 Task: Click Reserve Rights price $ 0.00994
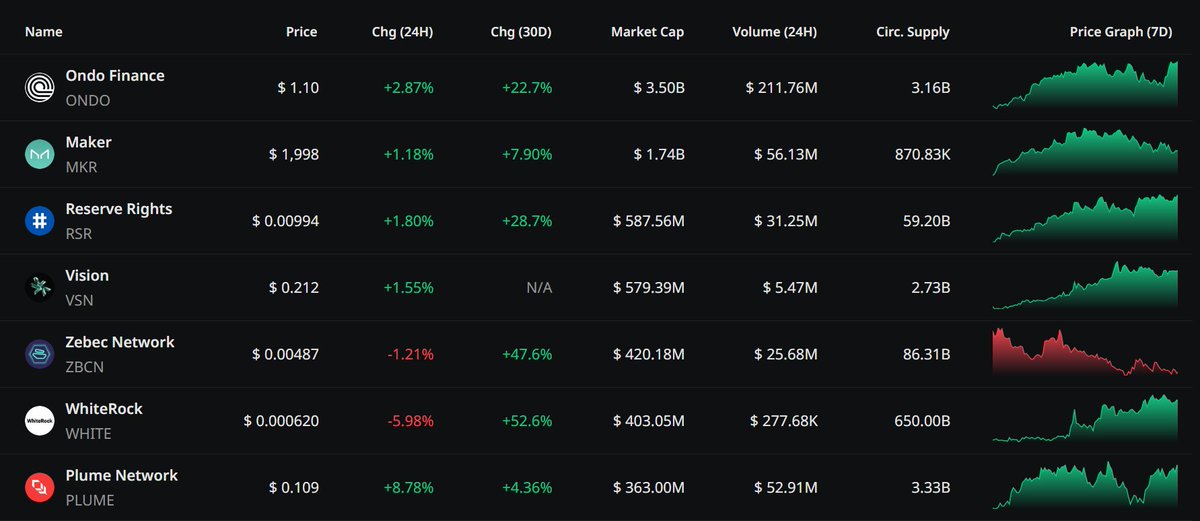coord(285,221)
